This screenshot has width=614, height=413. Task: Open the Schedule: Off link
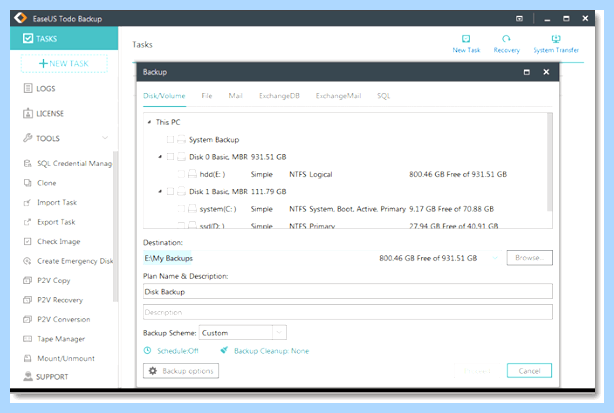(x=178, y=351)
